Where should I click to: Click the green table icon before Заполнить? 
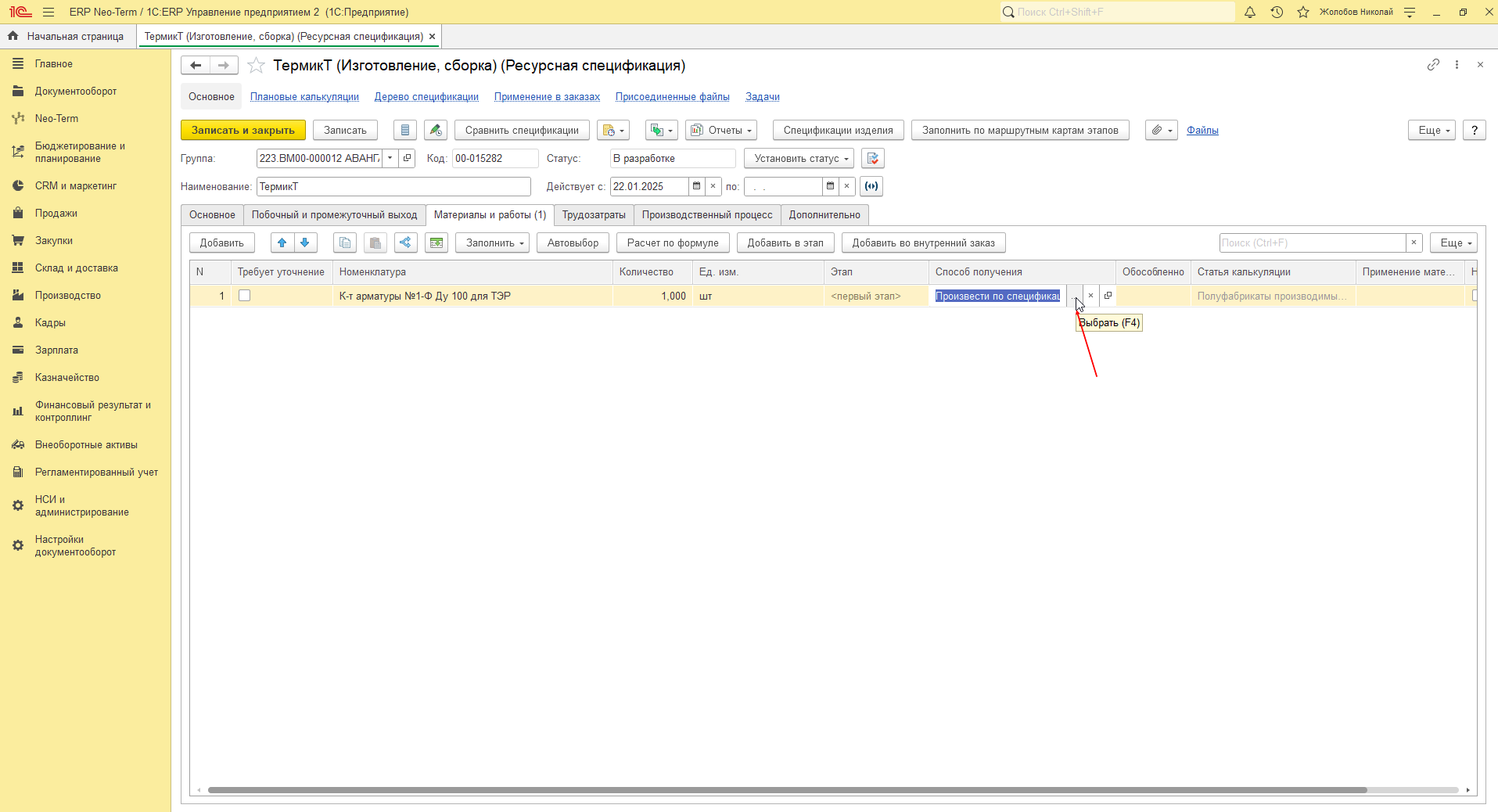click(x=436, y=243)
